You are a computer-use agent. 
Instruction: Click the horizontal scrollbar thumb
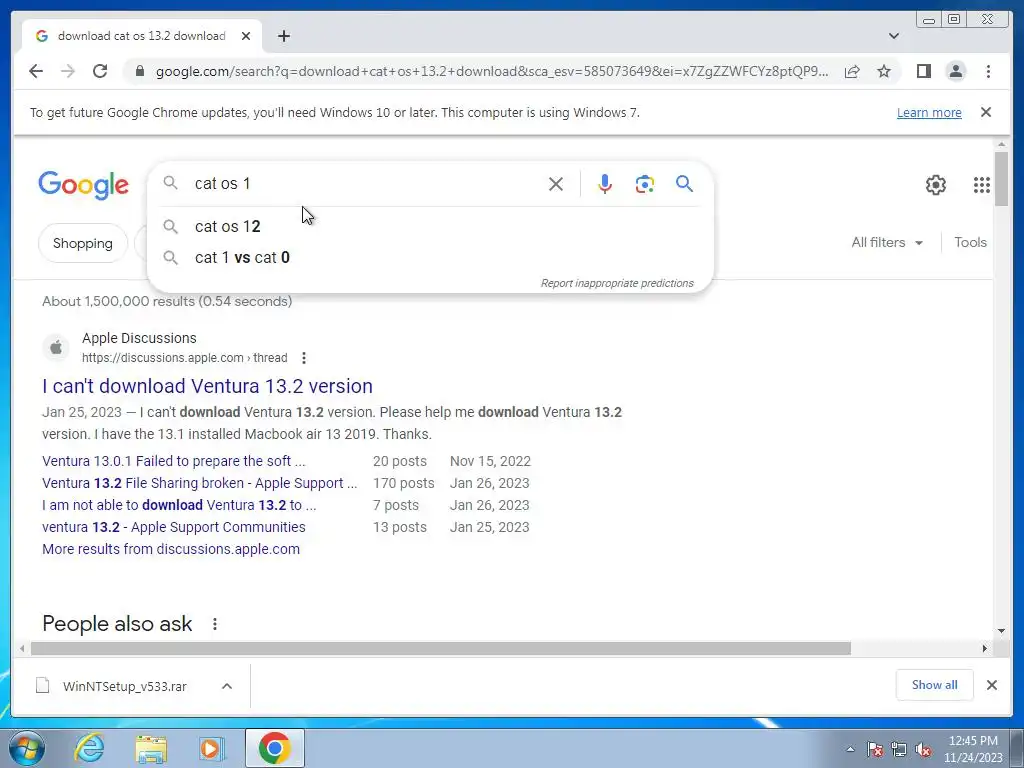[x=441, y=648]
